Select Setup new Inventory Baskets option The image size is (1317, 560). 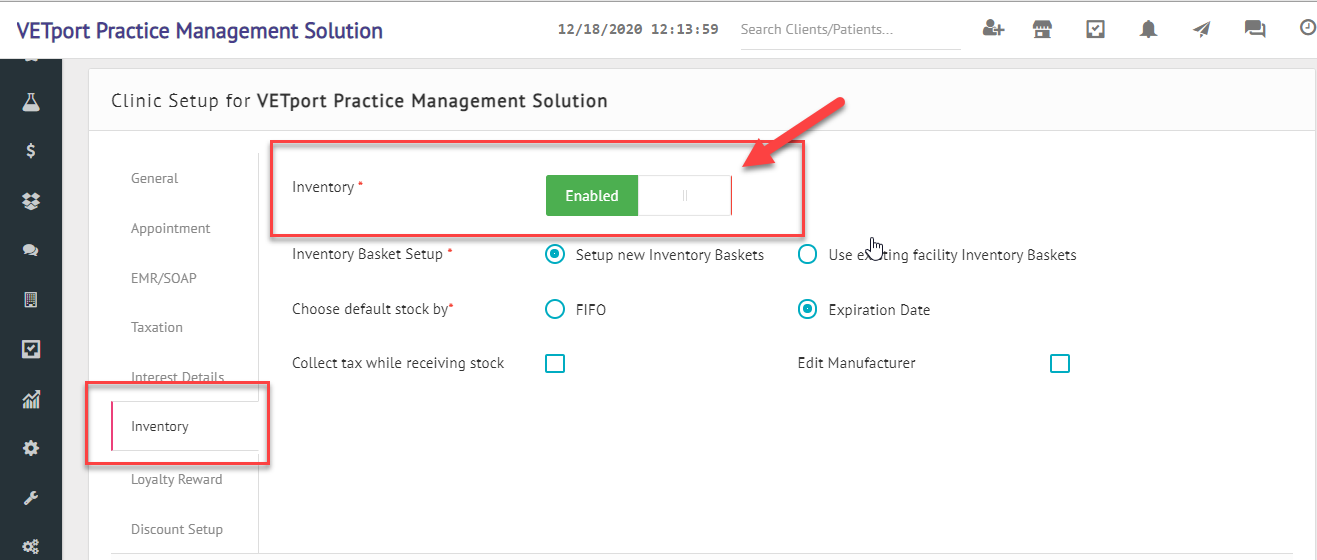click(555, 254)
